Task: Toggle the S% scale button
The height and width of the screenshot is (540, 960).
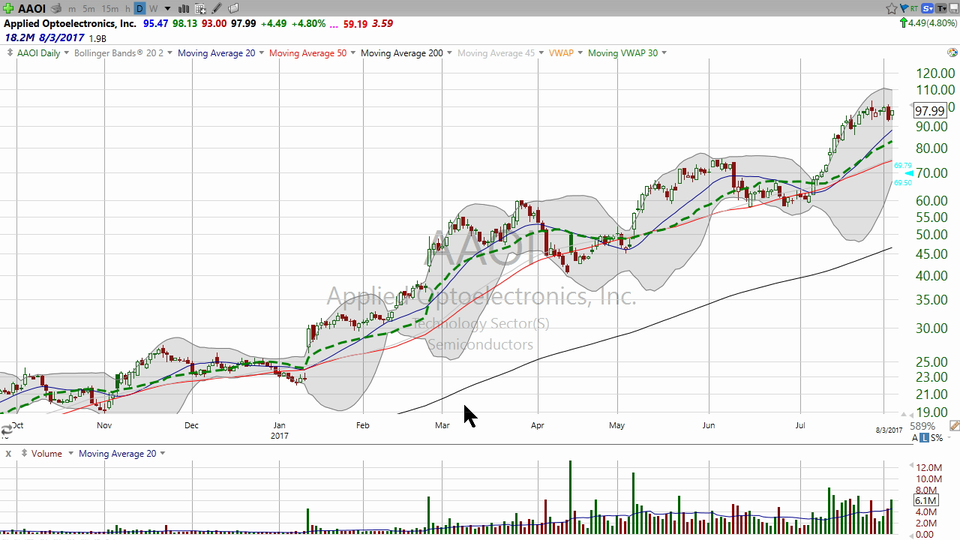Action: (x=937, y=438)
